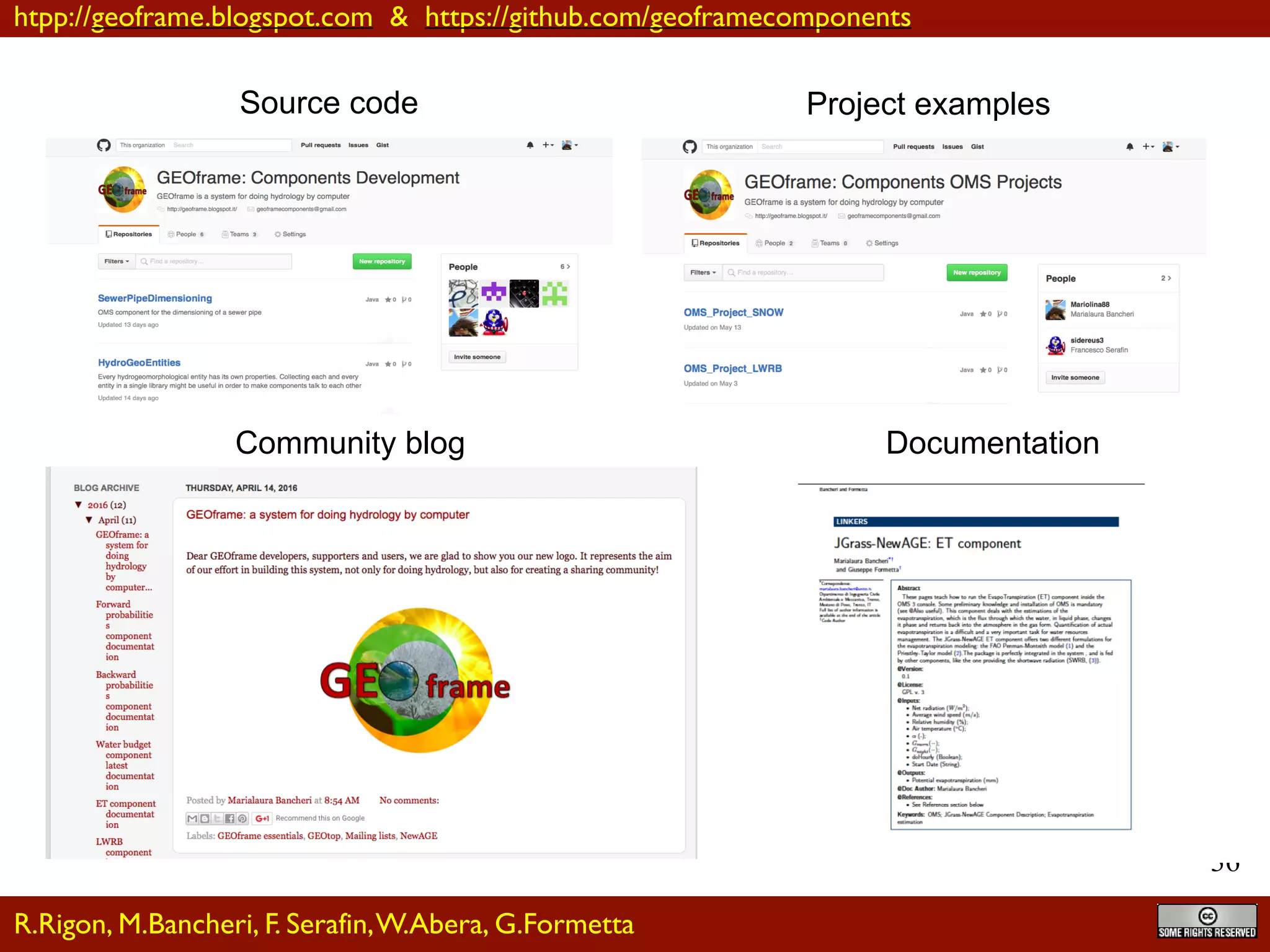Viewport: 1270px width, 952px height.
Task: Click New repository button in OMS Projects
Action: pos(977,273)
